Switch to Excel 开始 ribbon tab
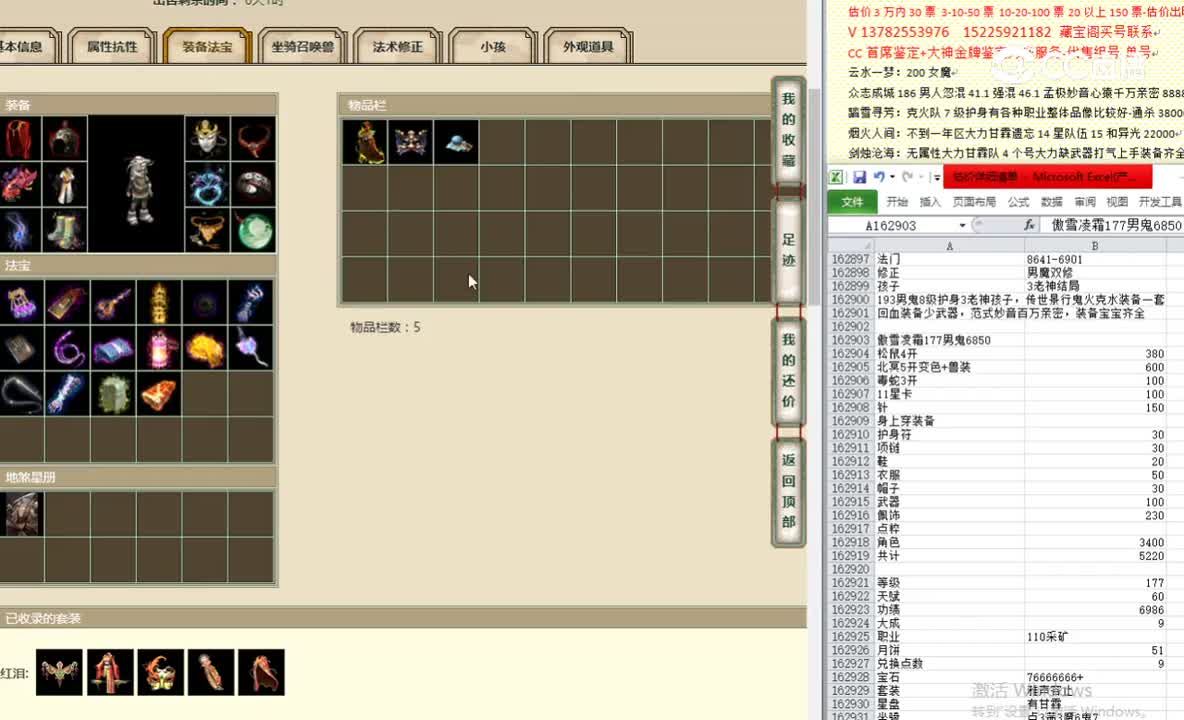This screenshot has width=1184, height=720. [897, 202]
